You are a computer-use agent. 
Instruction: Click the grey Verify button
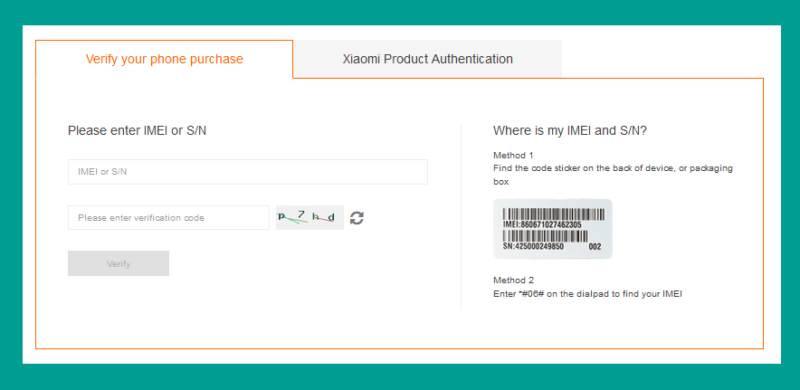pos(118,263)
